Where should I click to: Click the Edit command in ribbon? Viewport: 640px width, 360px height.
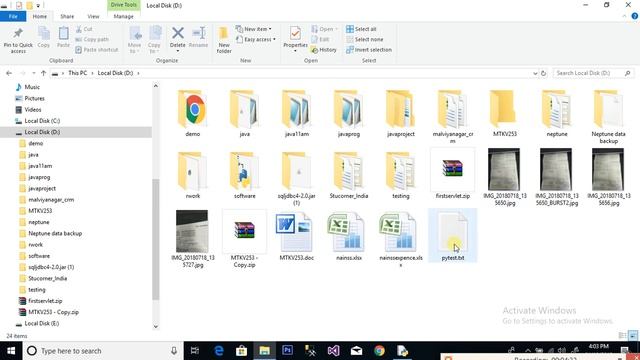pos(320,40)
